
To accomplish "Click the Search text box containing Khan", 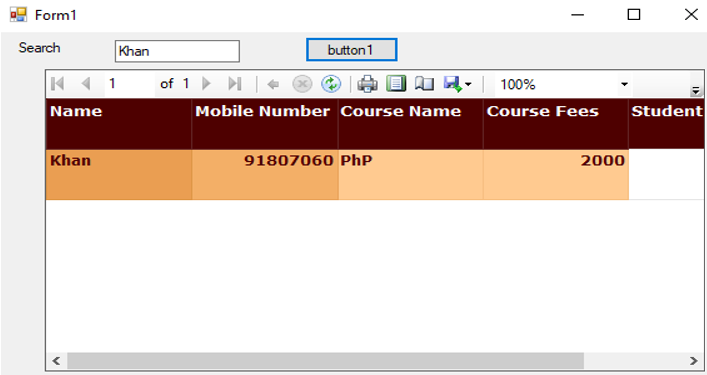I will [x=177, y=51].
